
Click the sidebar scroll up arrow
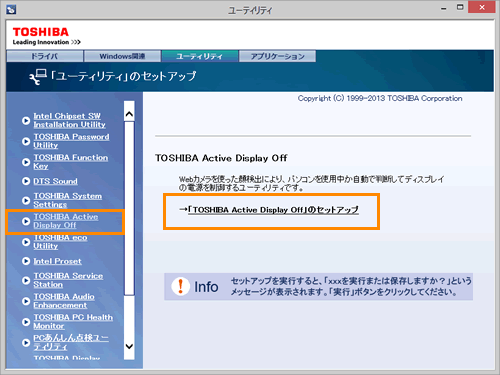coord(129,114)
